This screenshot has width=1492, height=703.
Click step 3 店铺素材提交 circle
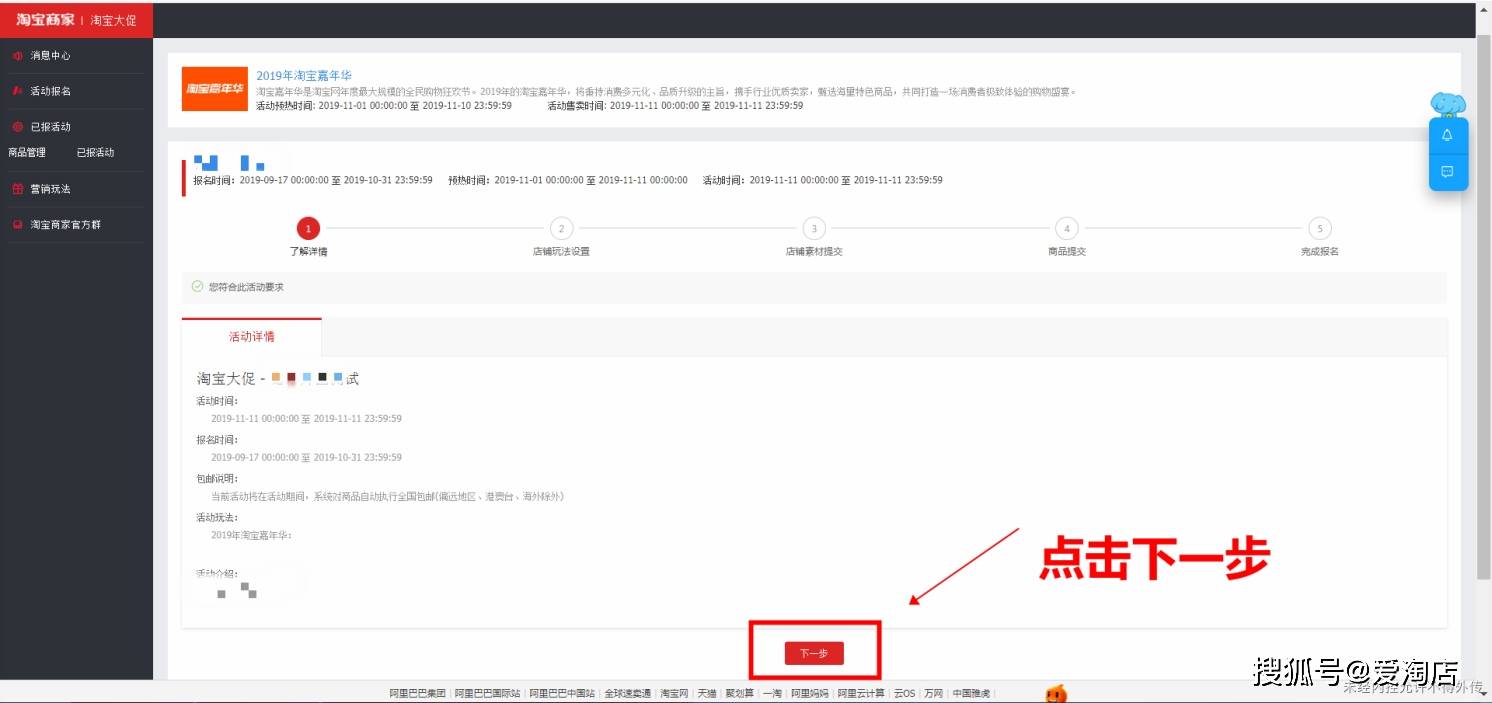[x=814, y=229]
